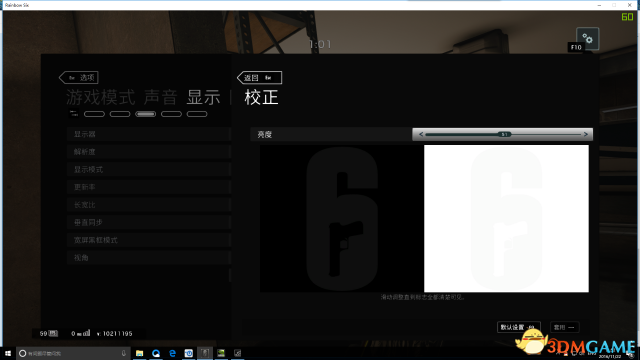Screen dimensions: 640x360
Task: Switch to the 游戏模式 tab
Action: click(100, 98)
